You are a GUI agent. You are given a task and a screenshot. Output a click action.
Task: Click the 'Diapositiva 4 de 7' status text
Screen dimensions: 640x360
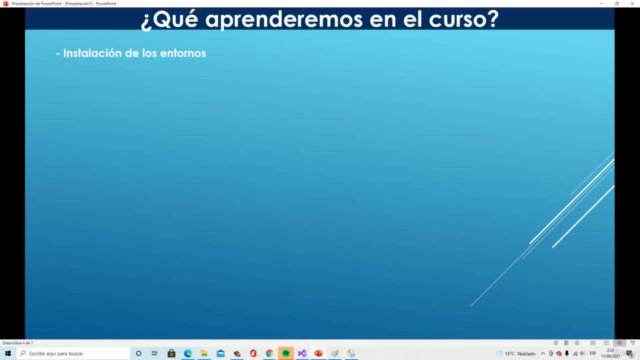click(18, 343)
